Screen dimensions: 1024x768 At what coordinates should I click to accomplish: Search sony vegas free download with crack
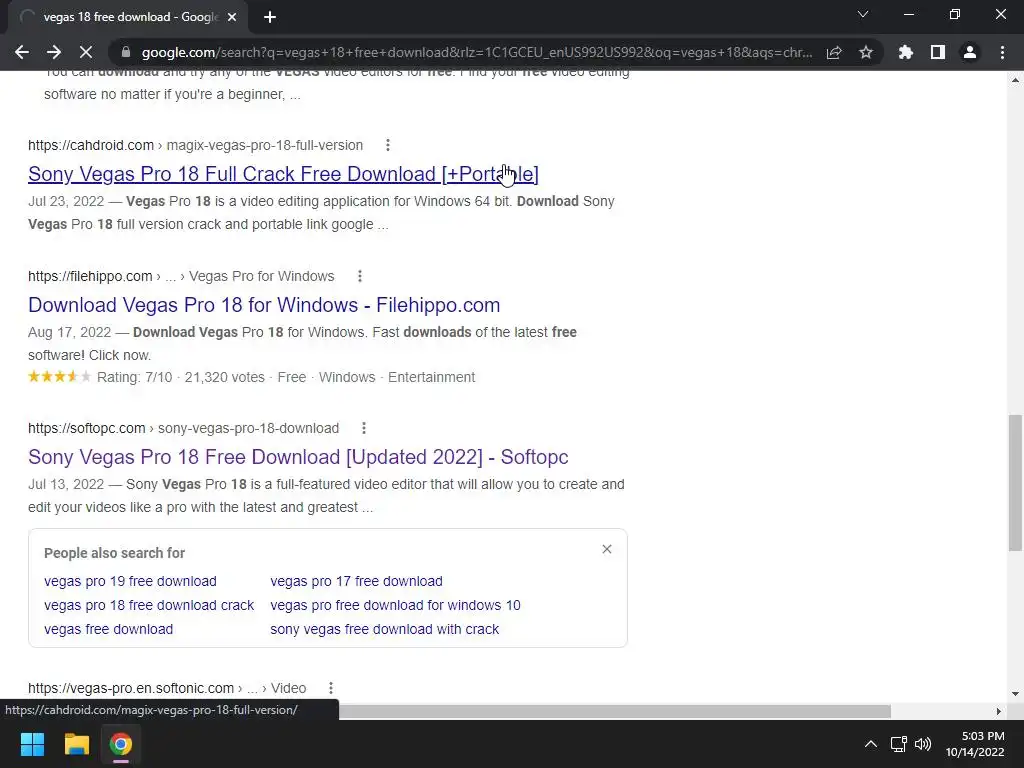384,630
